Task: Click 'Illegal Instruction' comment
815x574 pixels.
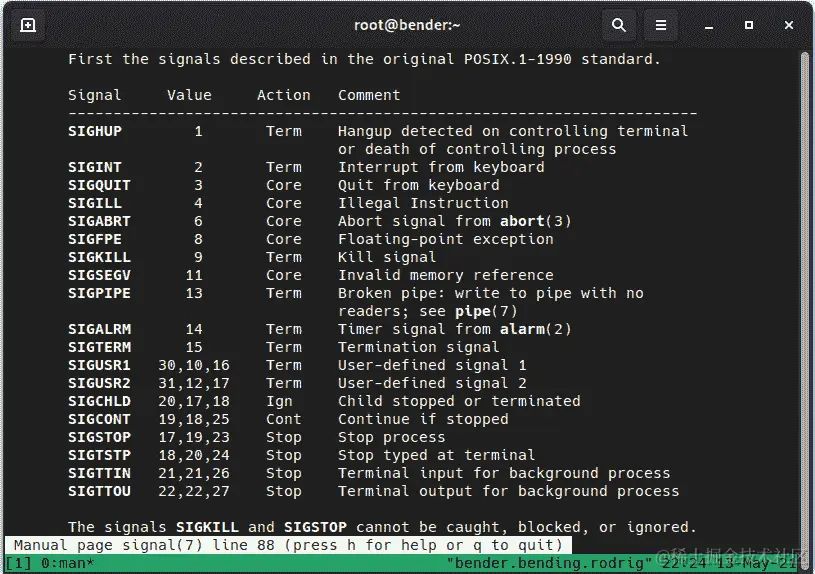Action: (423, 203)
